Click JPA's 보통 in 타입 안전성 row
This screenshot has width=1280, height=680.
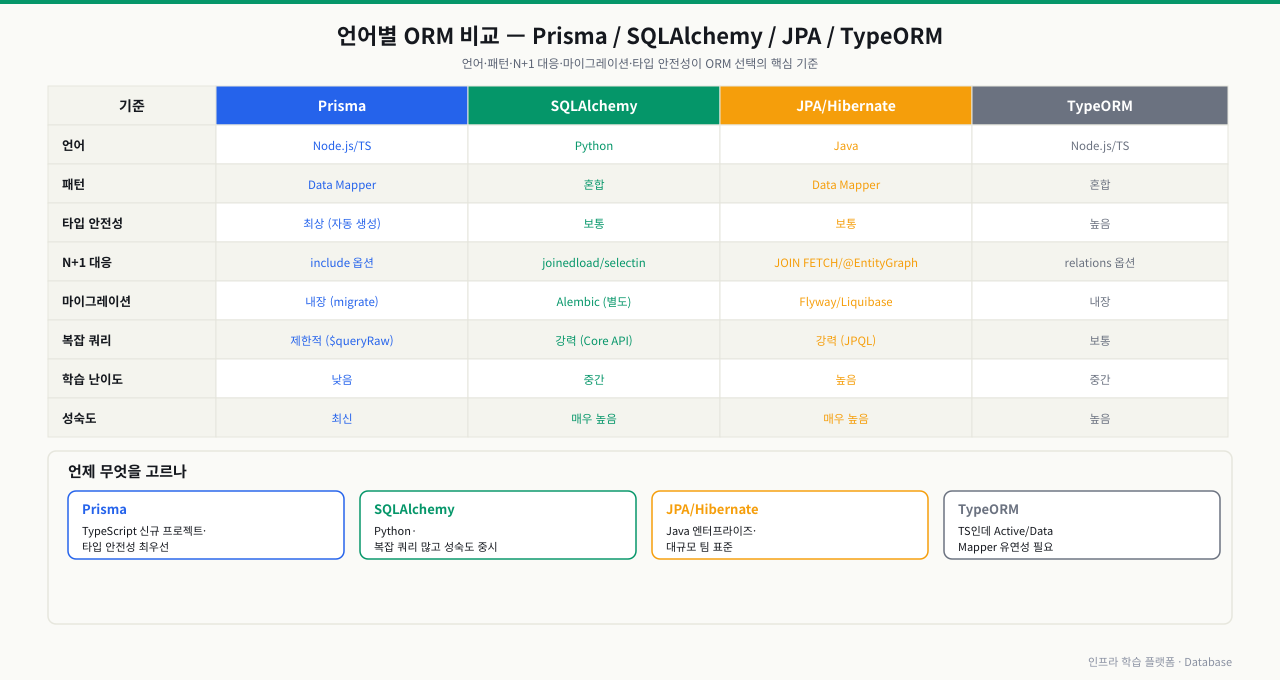click(846, 223)
